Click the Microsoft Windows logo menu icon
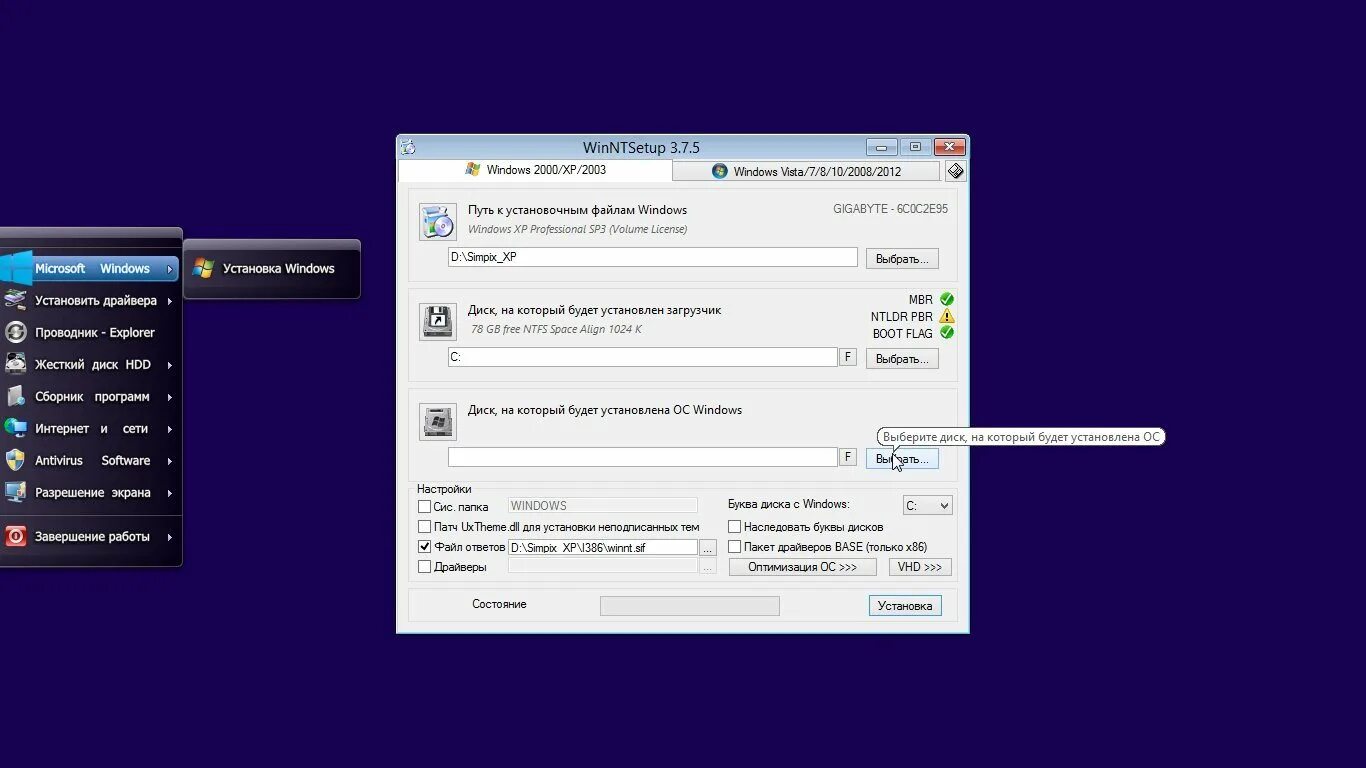 coord(16,268)
